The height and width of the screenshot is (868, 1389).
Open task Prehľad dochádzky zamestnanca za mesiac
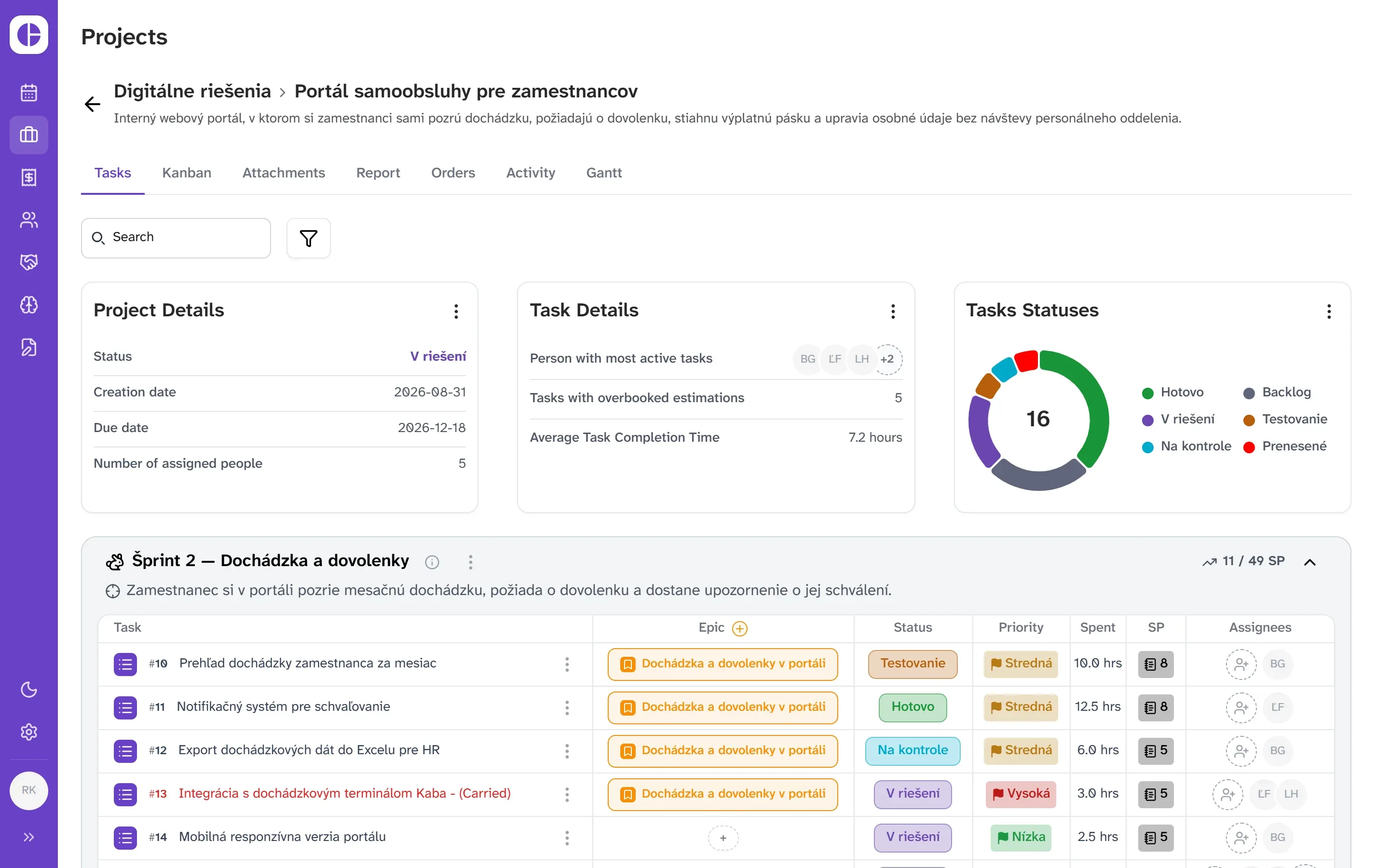pos(308,663)
